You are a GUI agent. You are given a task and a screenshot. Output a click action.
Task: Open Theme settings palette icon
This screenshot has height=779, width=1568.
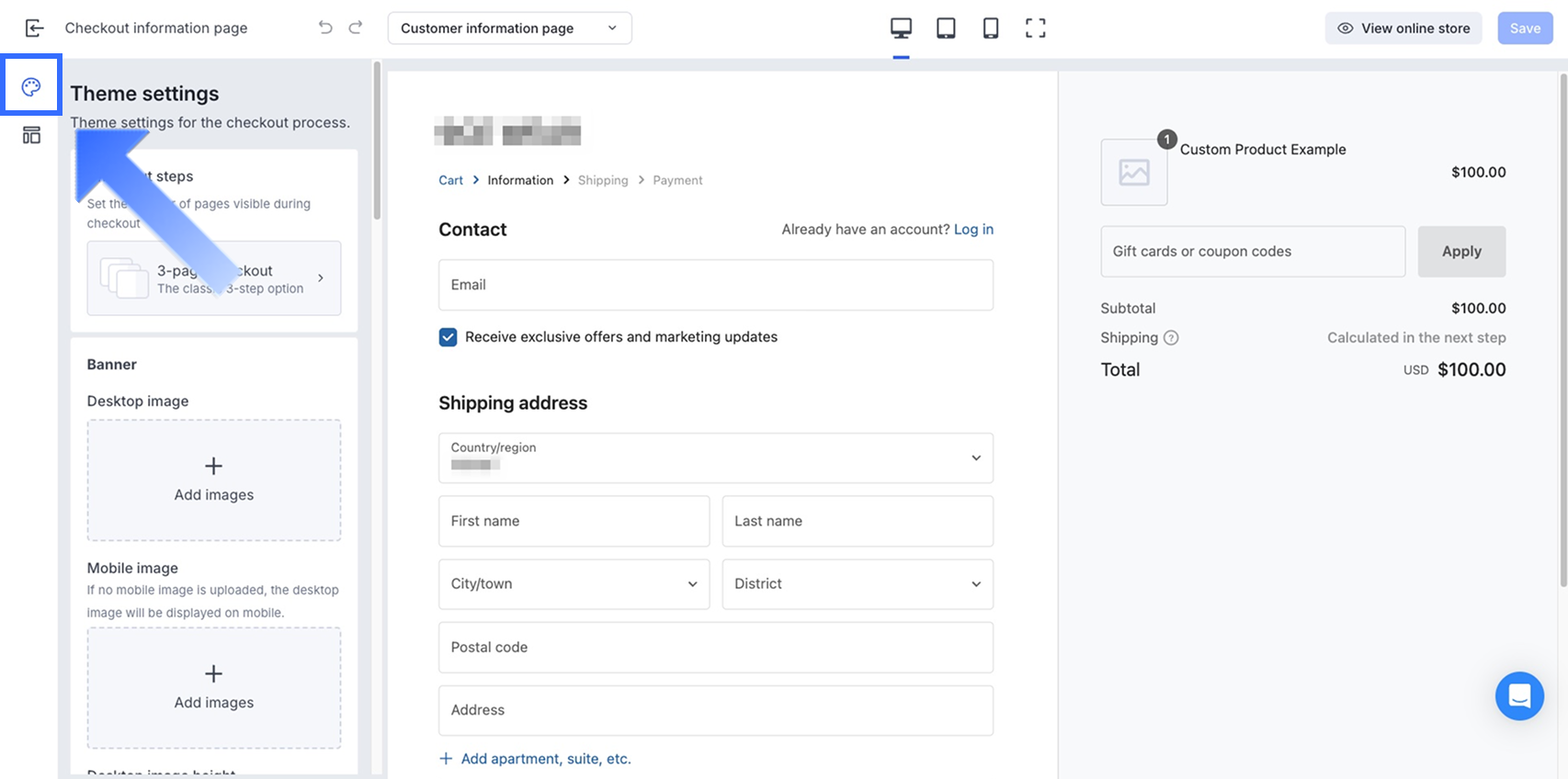pos(31,87)
